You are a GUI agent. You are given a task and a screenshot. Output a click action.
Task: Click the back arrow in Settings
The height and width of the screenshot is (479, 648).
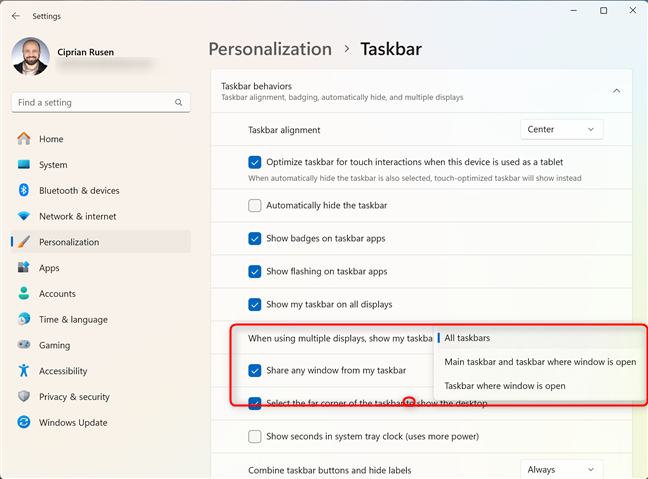pos(16,16)
